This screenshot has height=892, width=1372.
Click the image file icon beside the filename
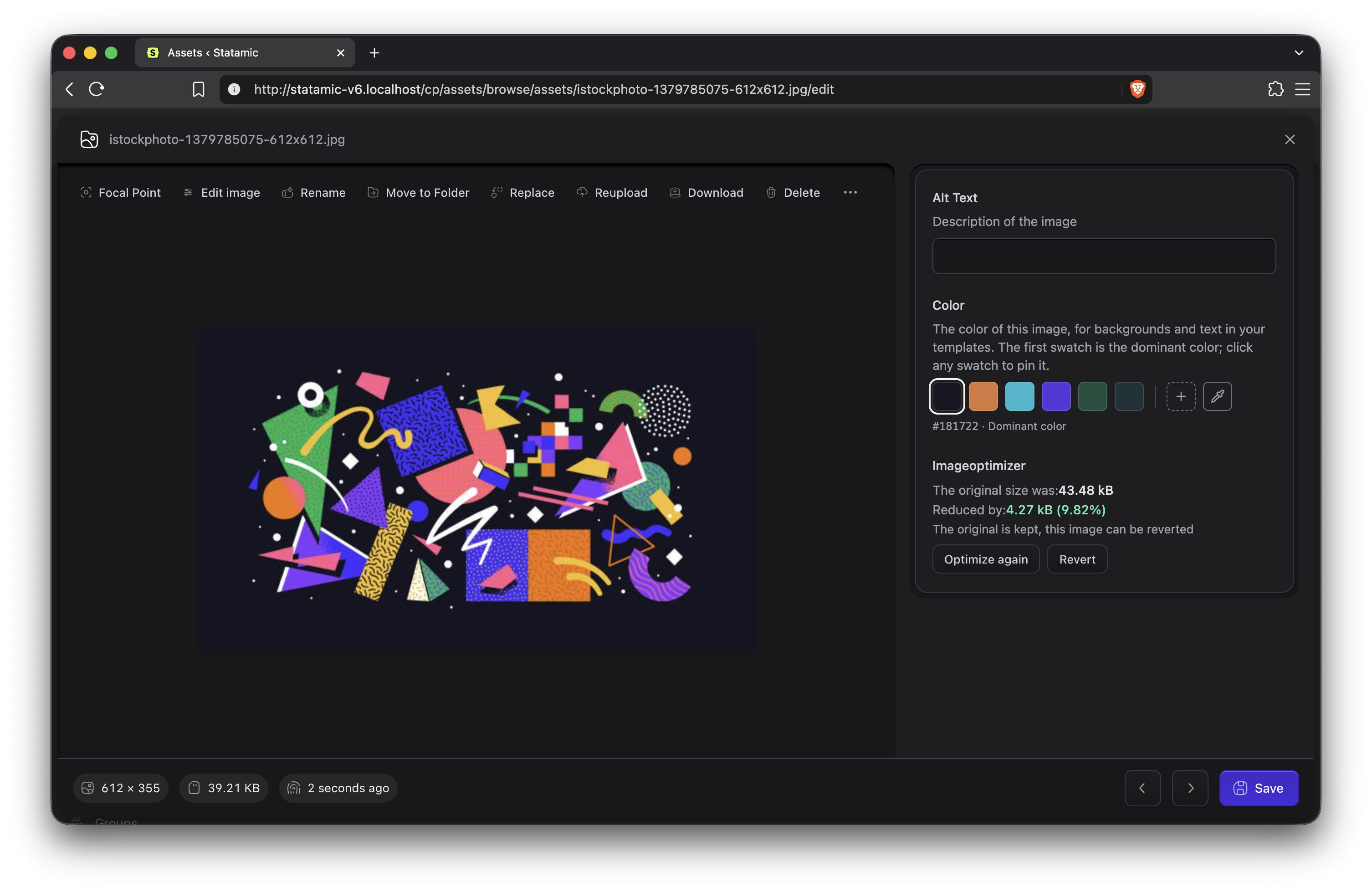click(x=89, y=139)
